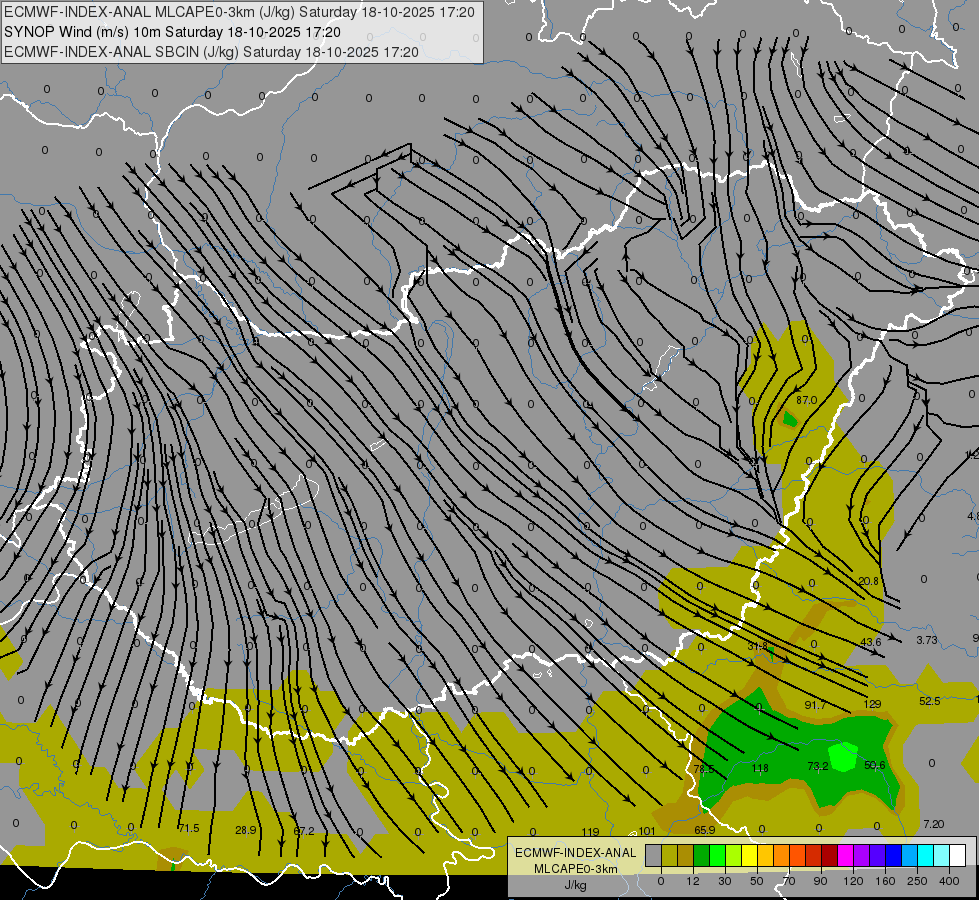
Task: Click legend tick label 12
Action: click(x=693, y=881)
